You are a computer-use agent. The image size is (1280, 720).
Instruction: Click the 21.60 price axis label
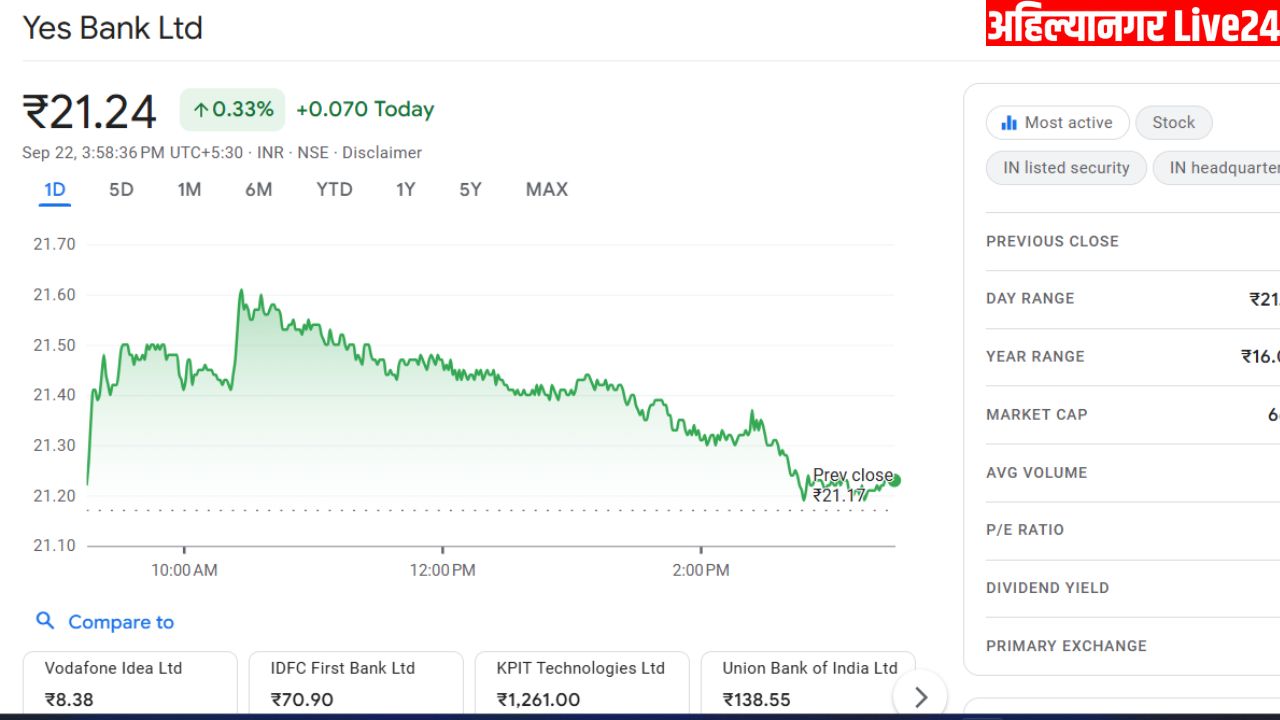point(54,295)
